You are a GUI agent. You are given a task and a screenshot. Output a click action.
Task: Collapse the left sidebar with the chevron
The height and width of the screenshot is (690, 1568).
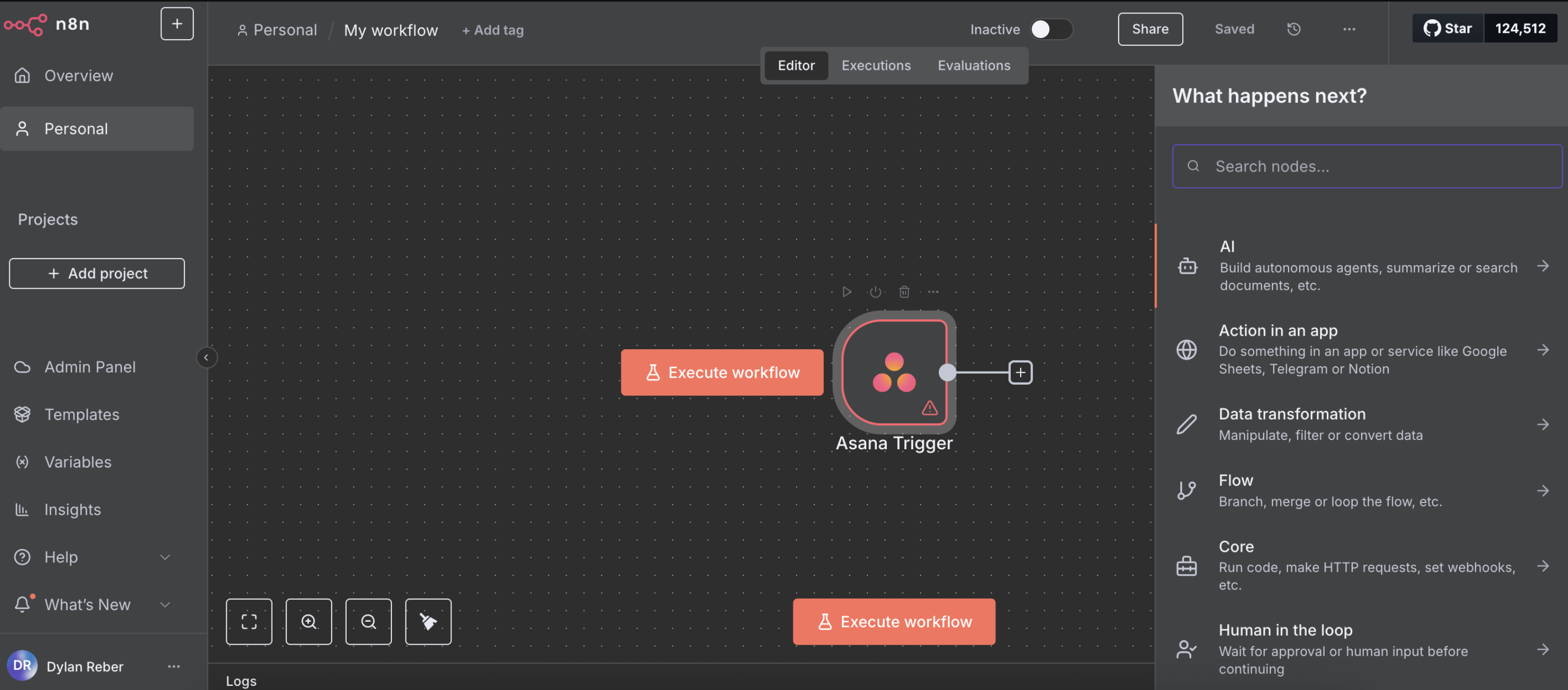click(x=207, y=357)
